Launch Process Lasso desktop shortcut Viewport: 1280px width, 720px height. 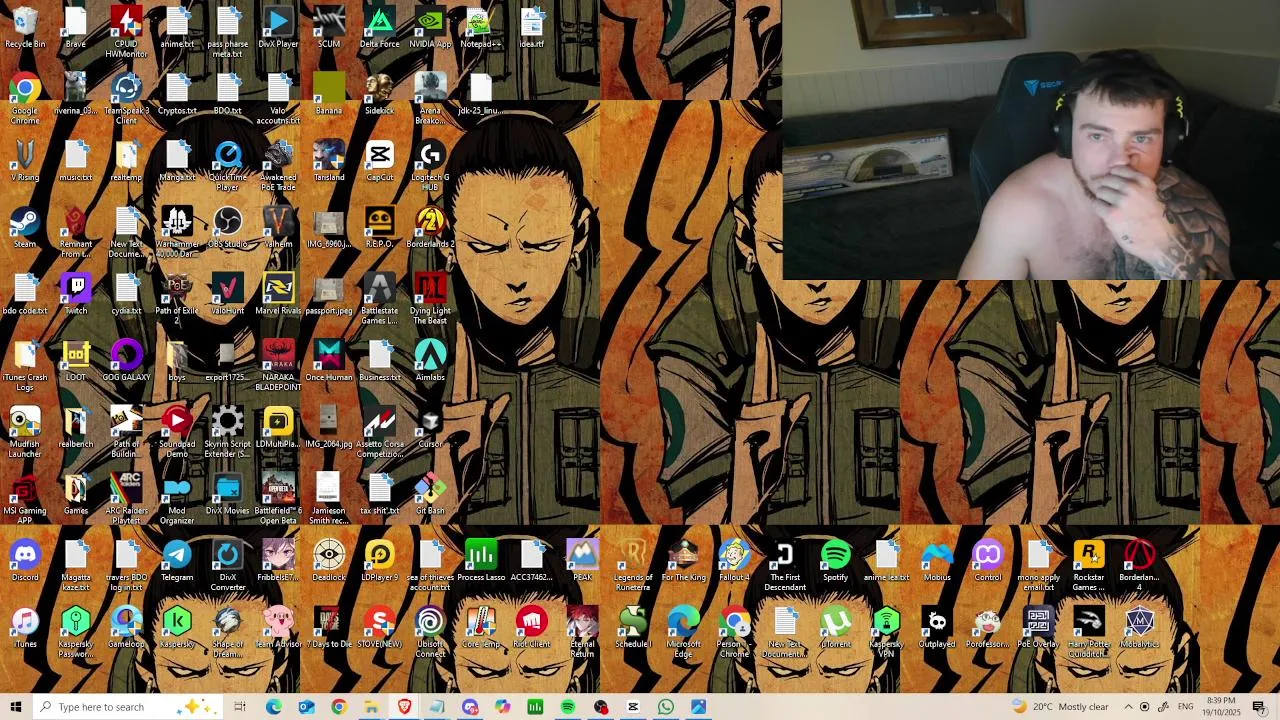point(481,562)
